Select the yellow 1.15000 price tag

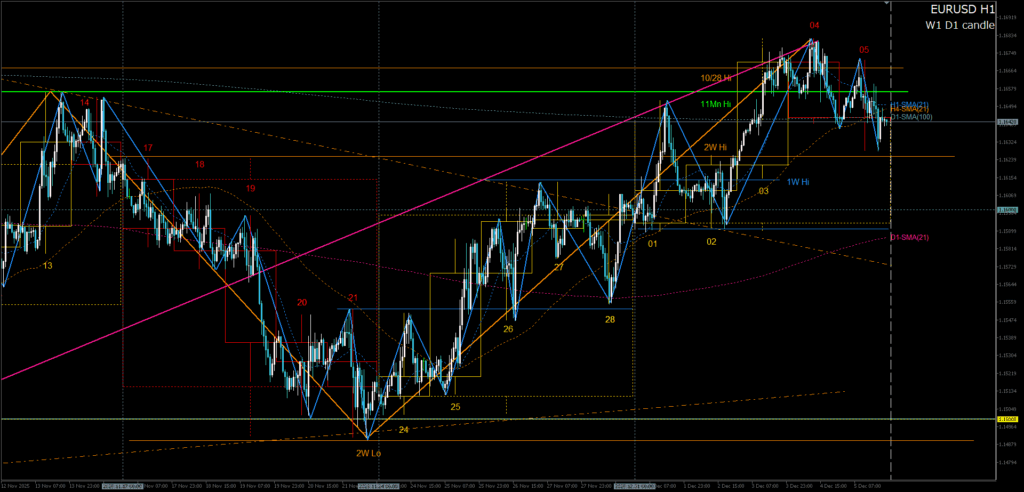(1008, 419)
